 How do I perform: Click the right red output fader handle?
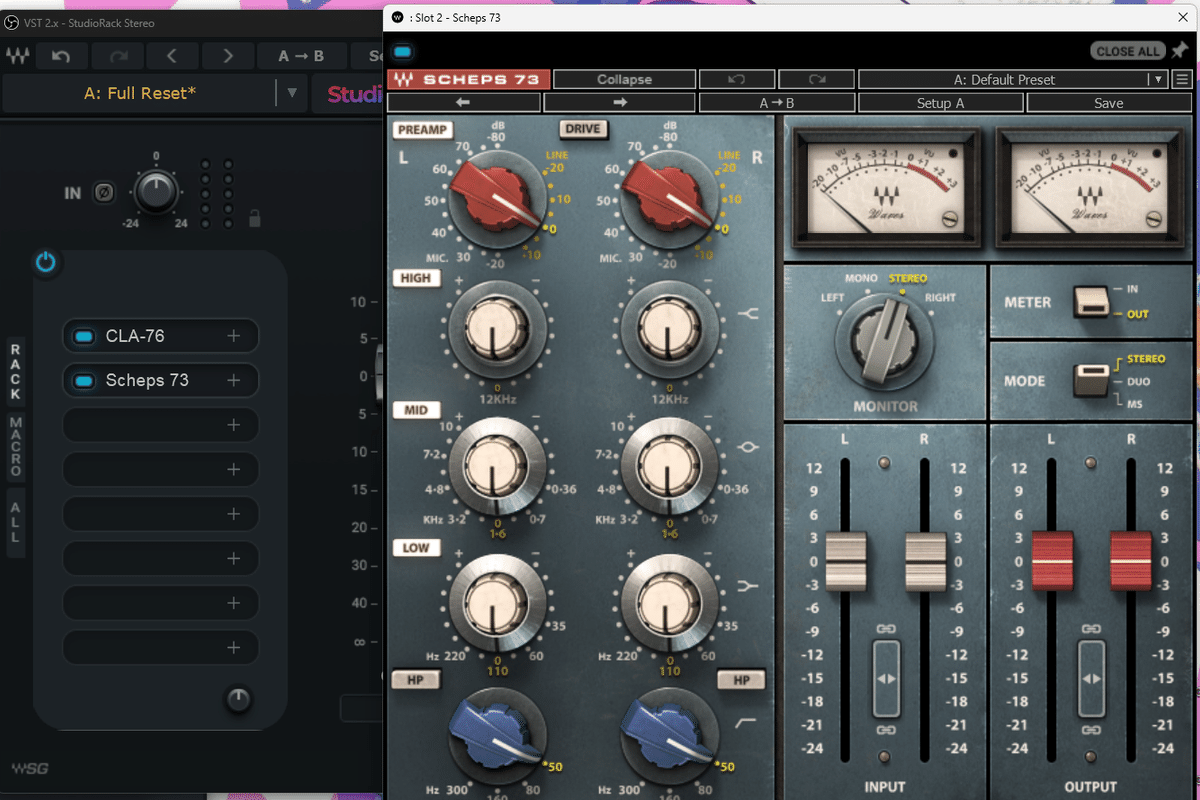(x=1131, y=561)
